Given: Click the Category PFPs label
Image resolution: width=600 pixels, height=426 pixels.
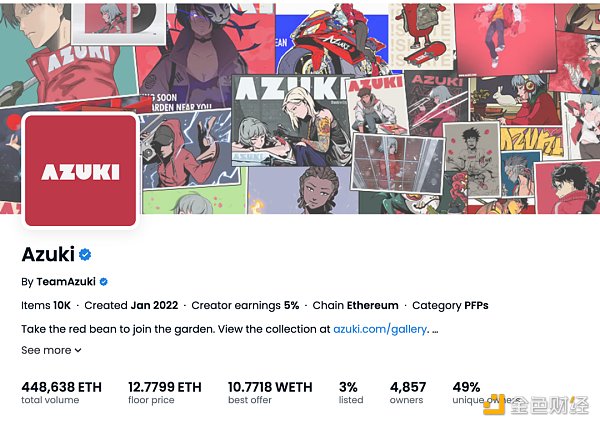Looking at the screenshot, I should tap(450, 305).
